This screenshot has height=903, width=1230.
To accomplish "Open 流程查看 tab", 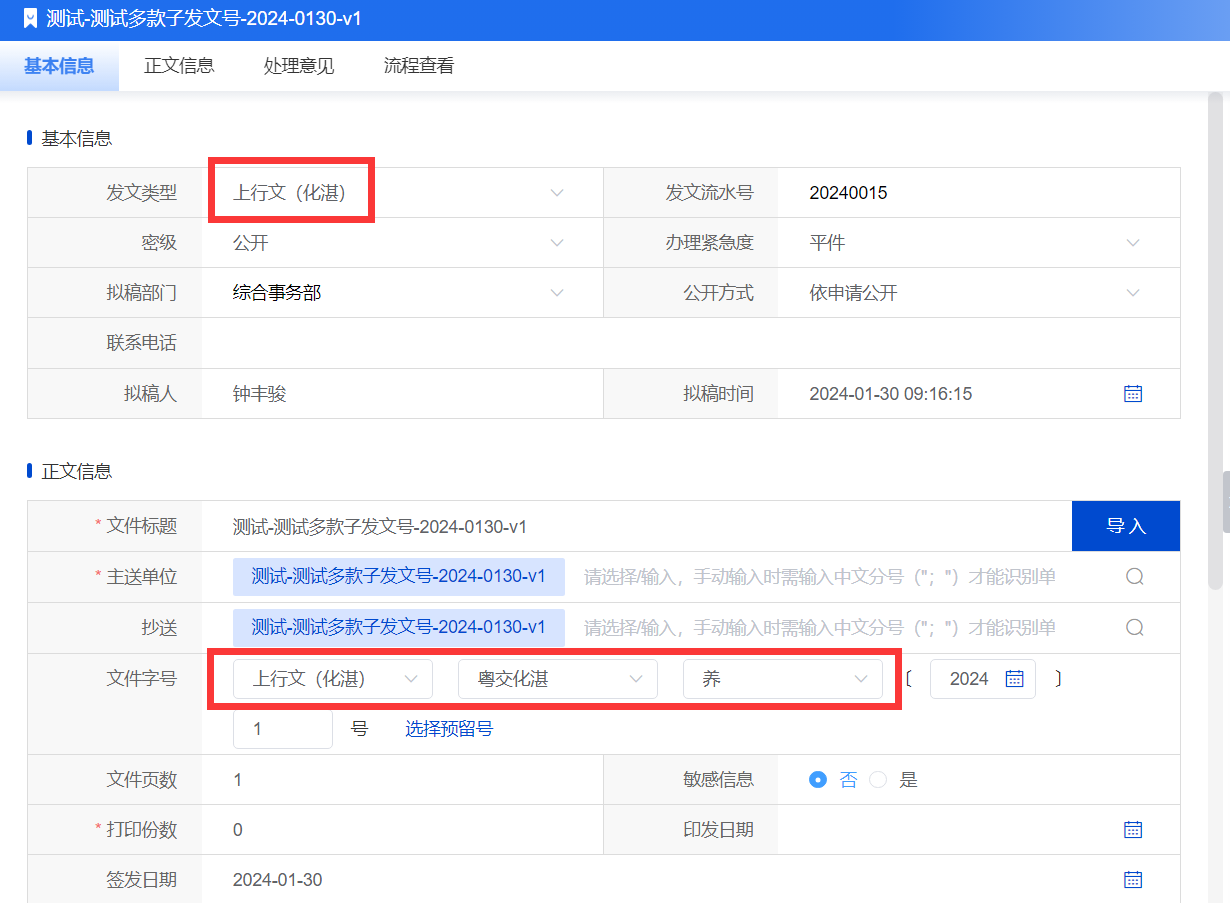I will point(419,66).
